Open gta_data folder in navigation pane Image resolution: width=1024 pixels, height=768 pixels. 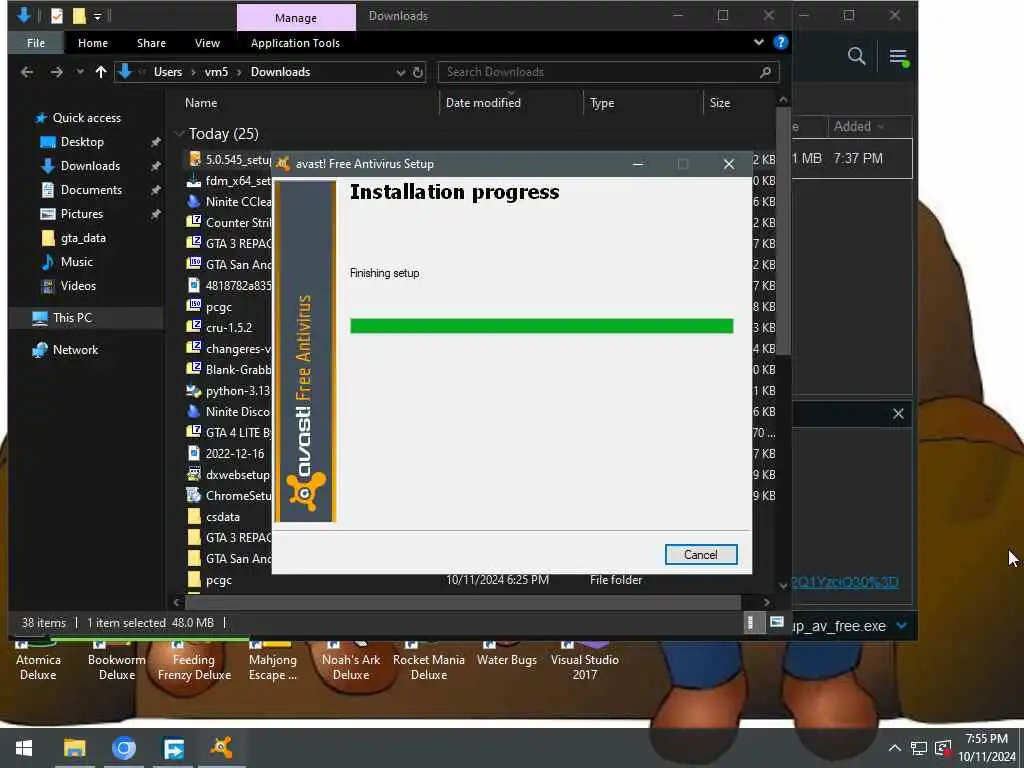pos(83,238)
